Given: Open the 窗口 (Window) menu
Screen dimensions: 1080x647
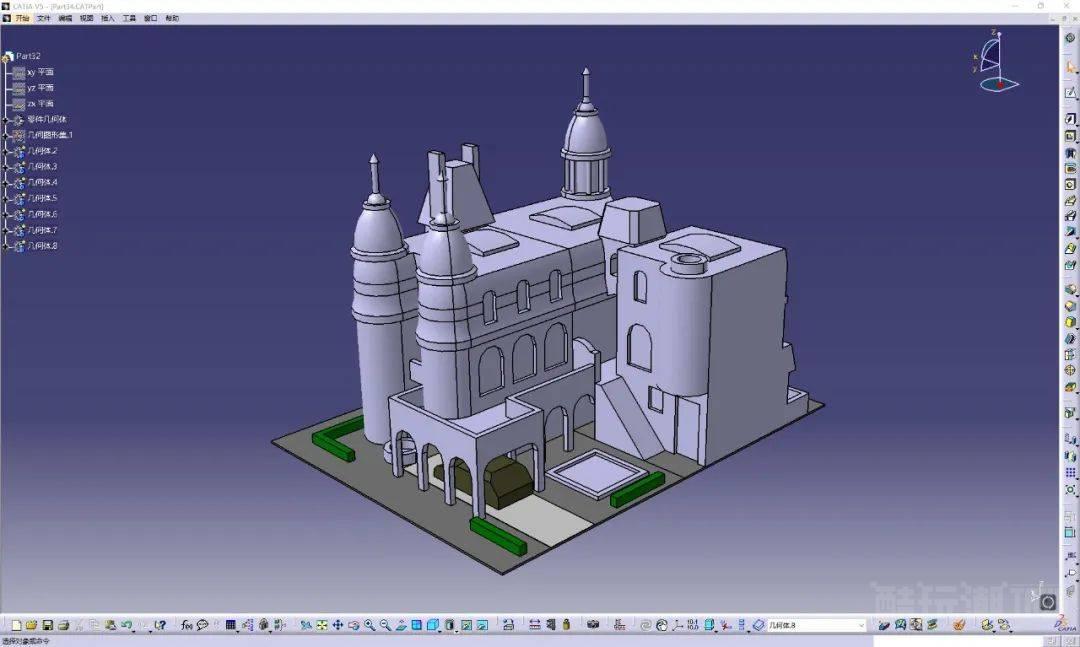Looking at the screenshot, I should point(150,19).
